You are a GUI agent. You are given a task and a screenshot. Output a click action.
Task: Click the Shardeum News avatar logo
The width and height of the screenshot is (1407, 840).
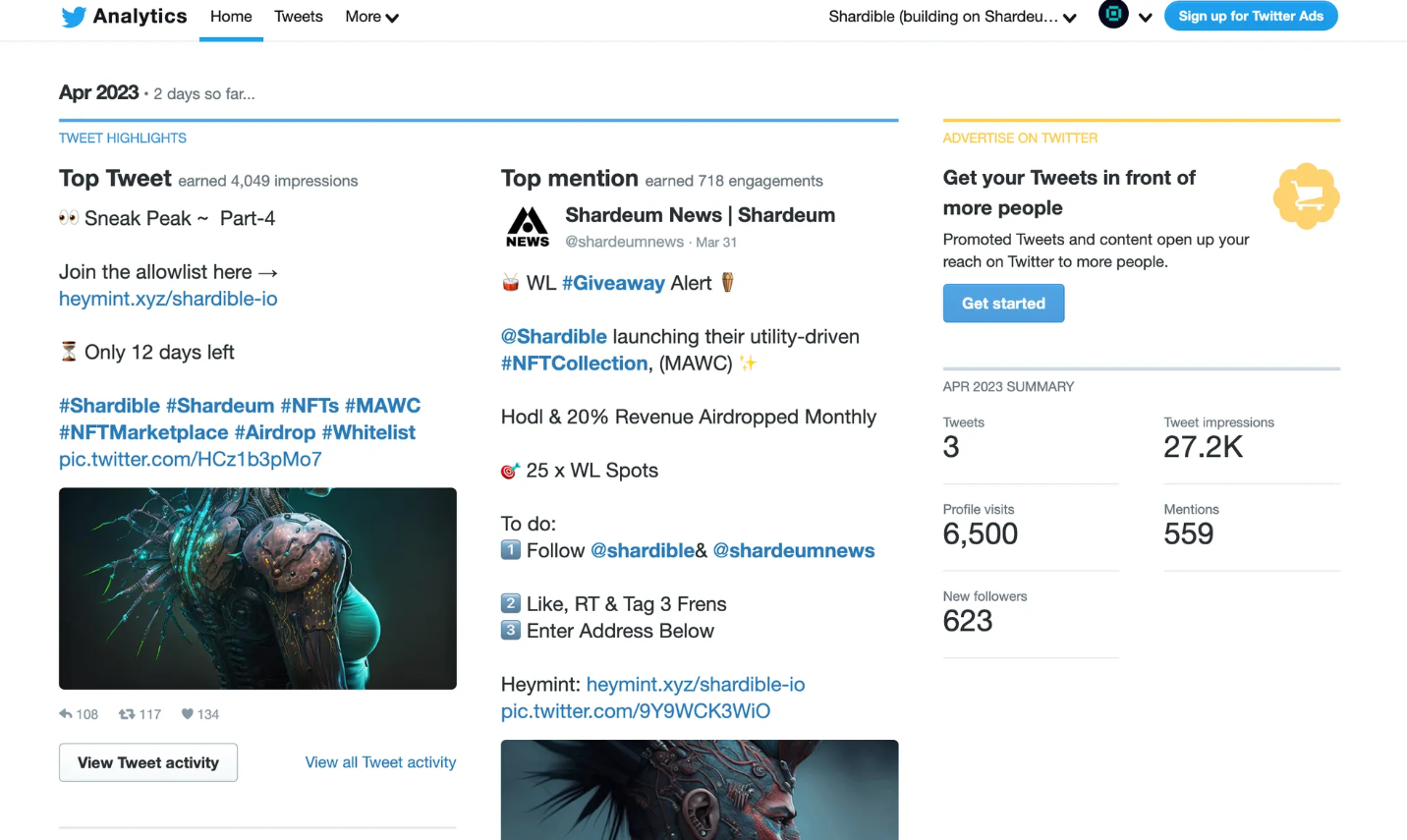click(528, 227)
